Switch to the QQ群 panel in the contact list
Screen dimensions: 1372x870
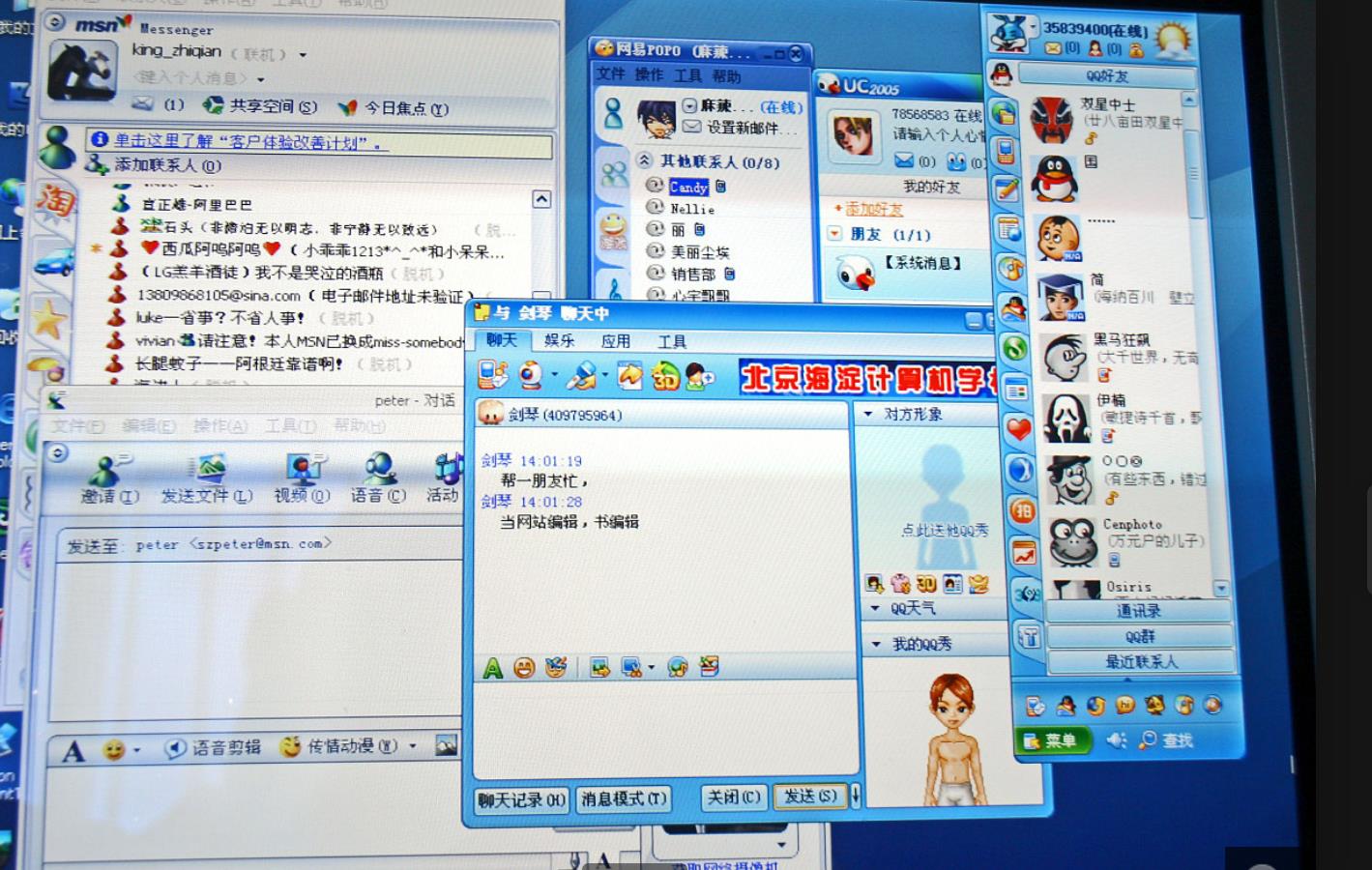click(1141, 636)
